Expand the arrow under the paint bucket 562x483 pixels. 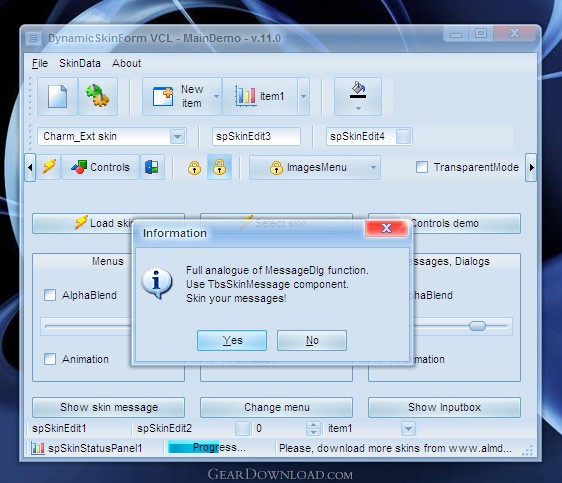coord(358,108)
